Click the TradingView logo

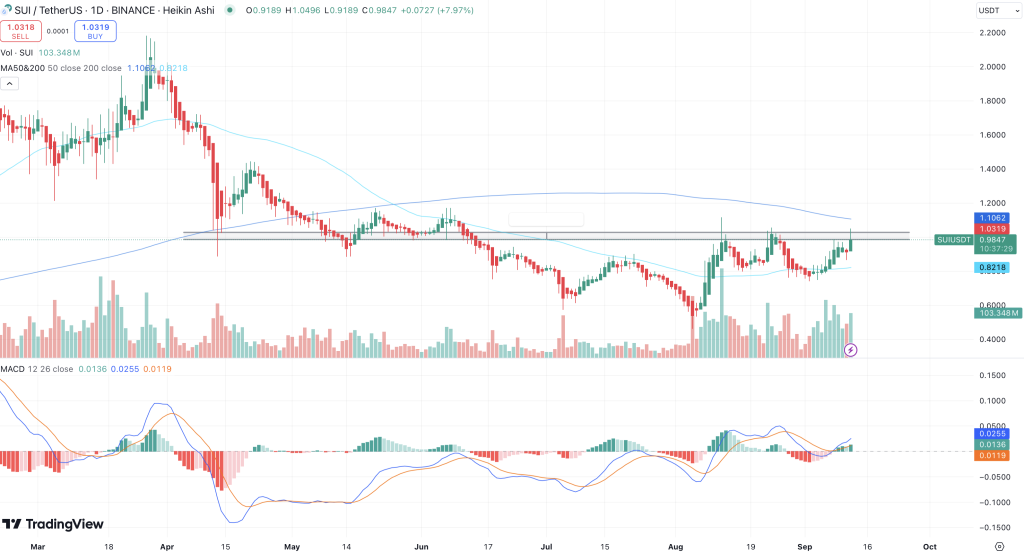[x=53, y=524]
